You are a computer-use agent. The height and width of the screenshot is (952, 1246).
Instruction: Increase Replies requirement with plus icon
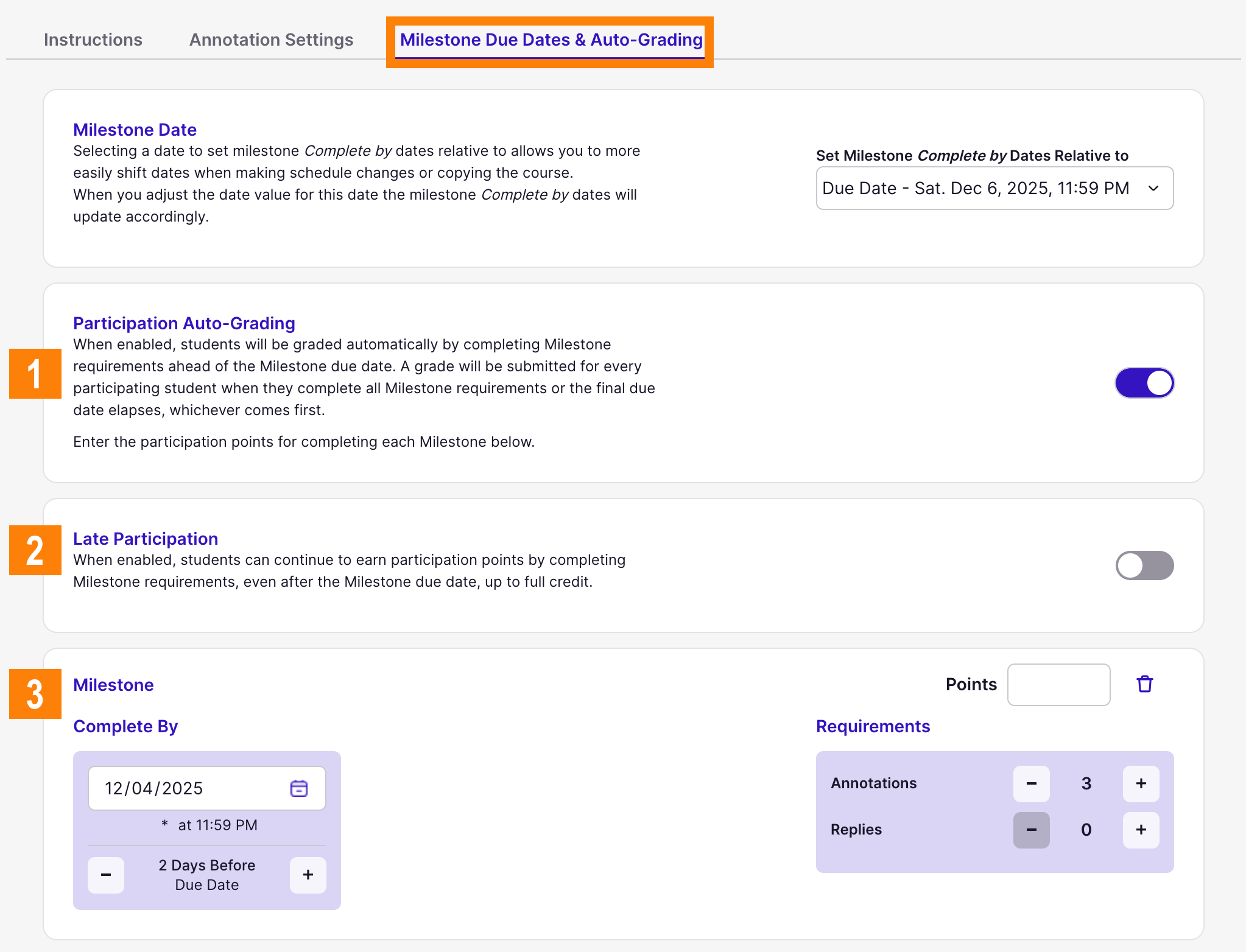[x=1141, y=830]
